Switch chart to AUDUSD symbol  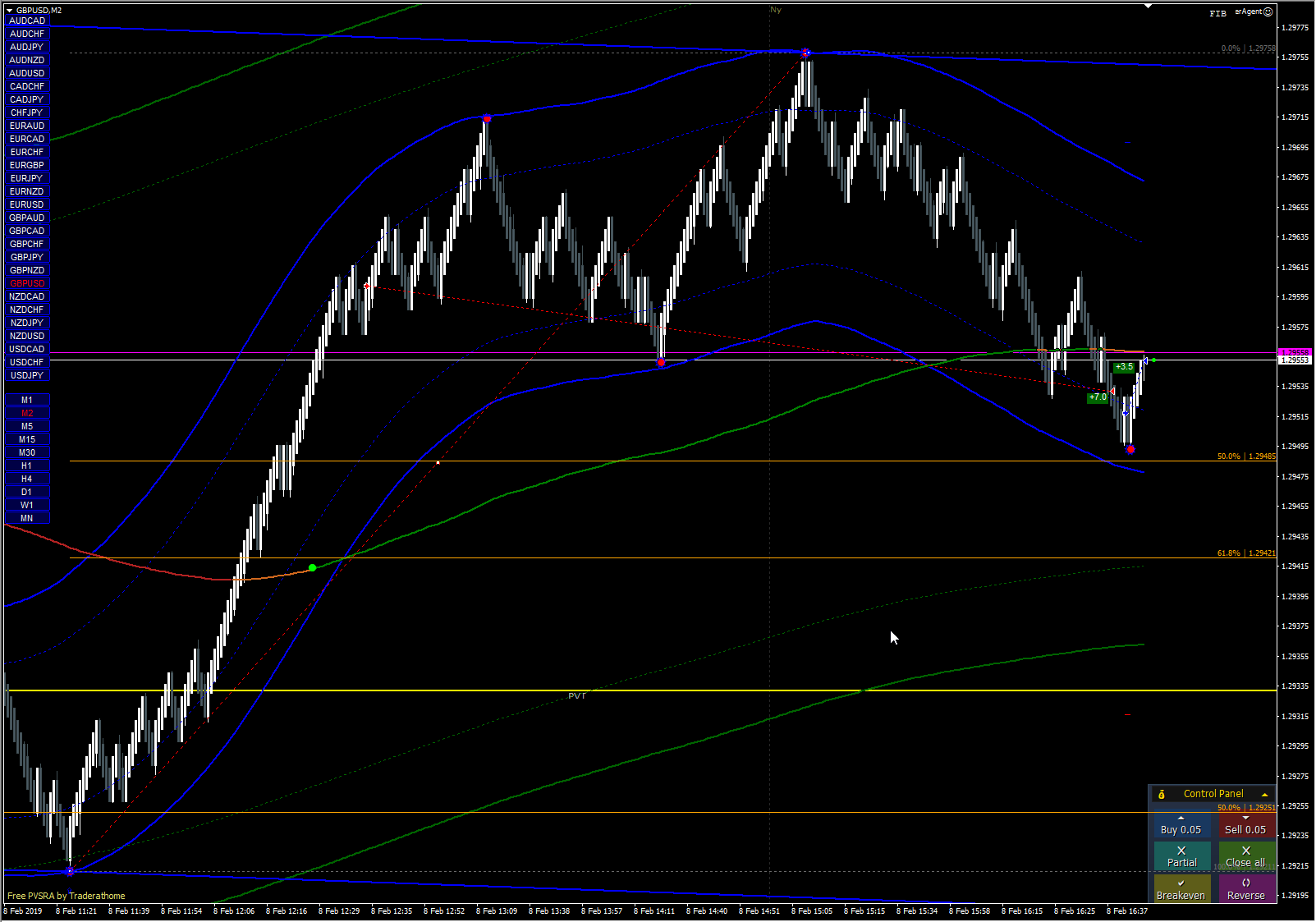click(27, 73)
